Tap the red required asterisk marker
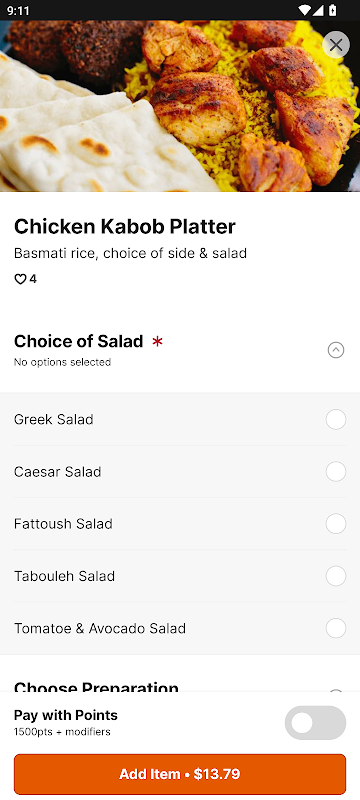 point(157,341)
